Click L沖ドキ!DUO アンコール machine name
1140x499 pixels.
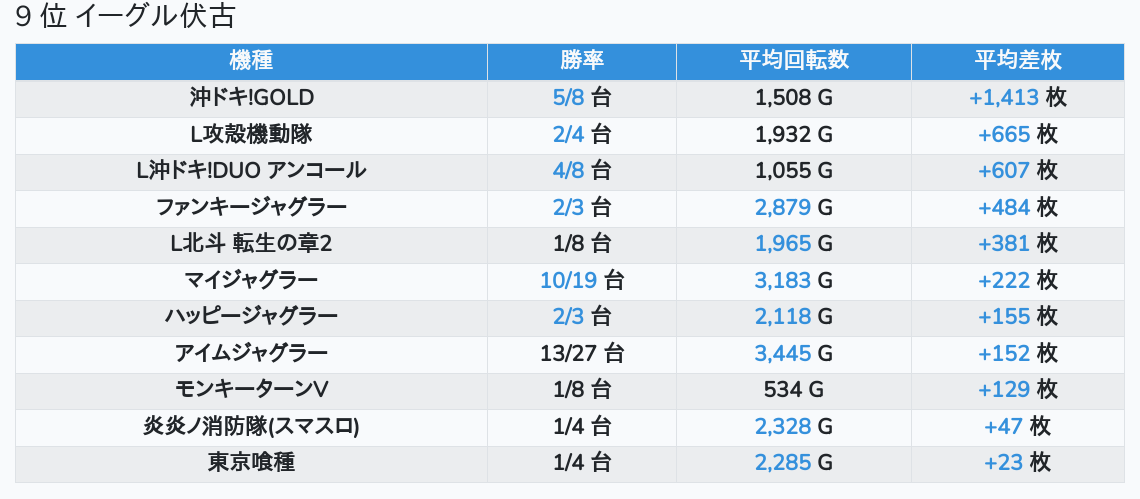click(x=251, y=171)
